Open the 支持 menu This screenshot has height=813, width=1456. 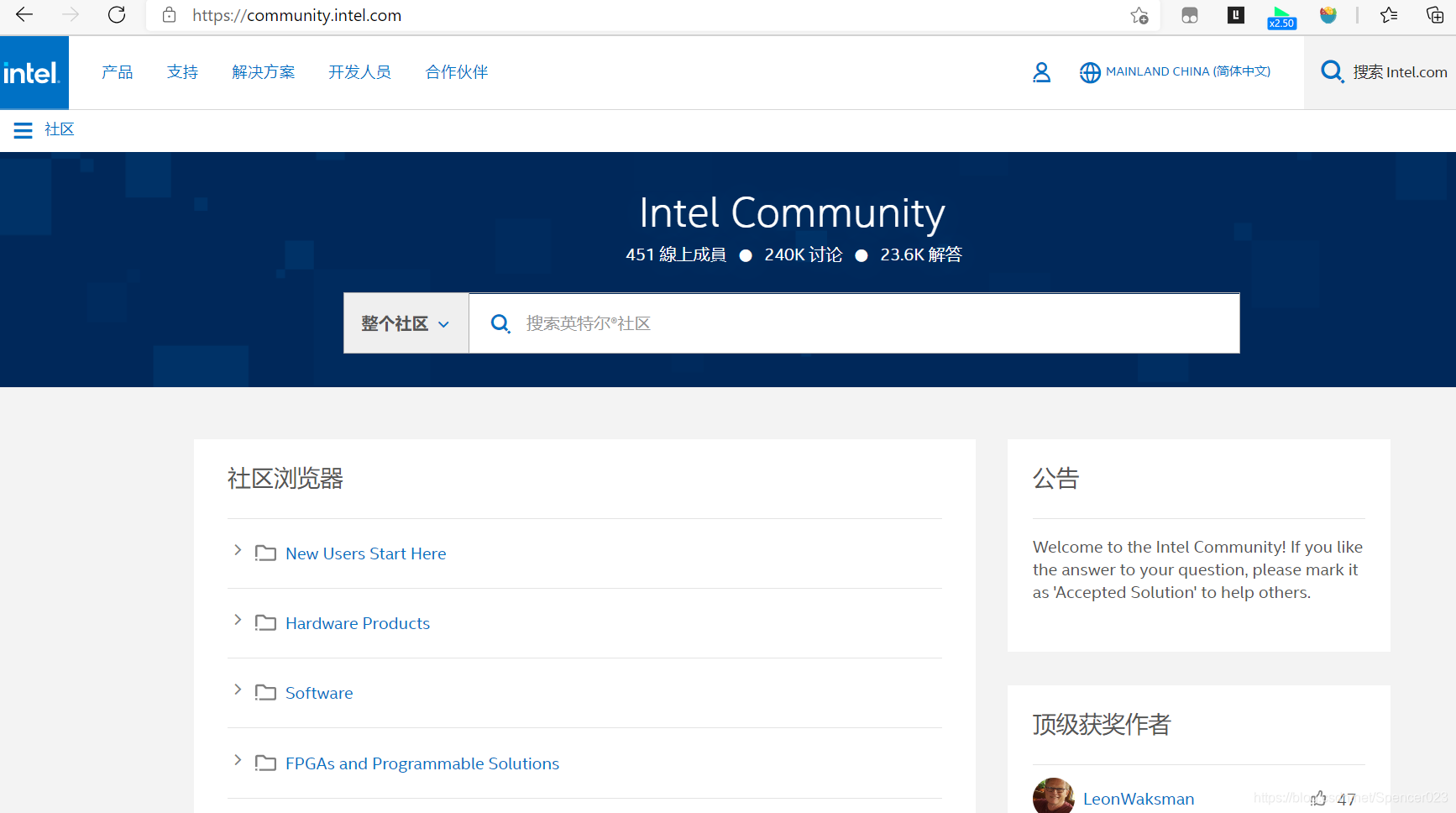click(x=182, y=72)
